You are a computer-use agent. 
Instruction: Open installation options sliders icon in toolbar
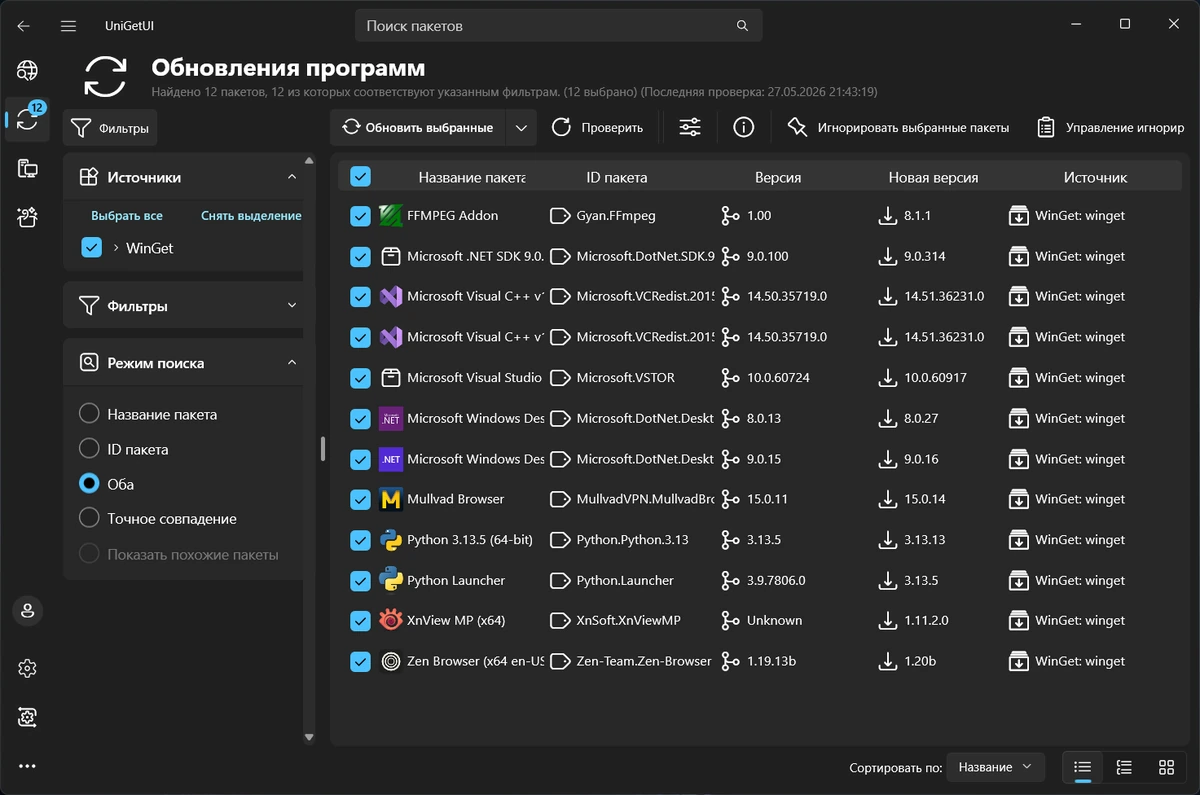coord(690,127)
